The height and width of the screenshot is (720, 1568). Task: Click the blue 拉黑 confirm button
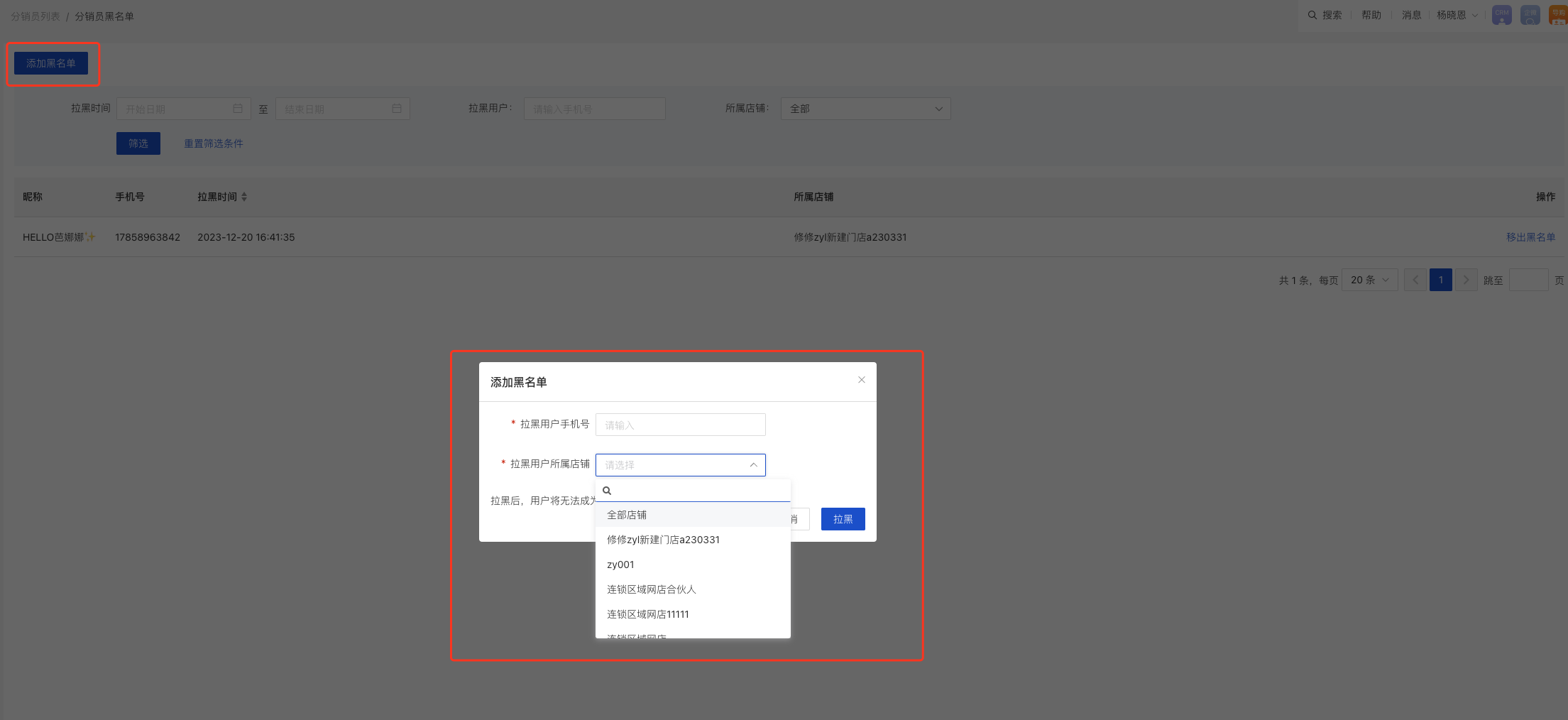843,519
